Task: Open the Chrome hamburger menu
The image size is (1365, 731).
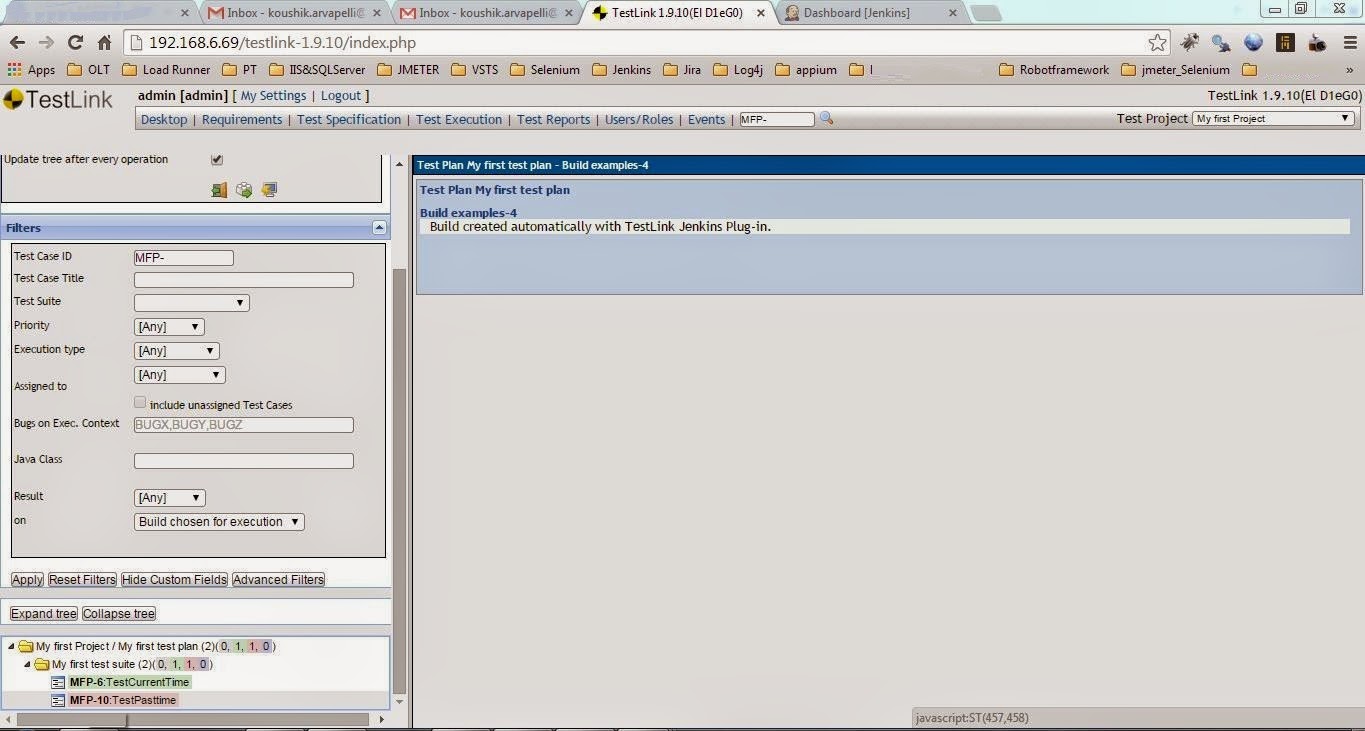Action: coord(1348,43)
